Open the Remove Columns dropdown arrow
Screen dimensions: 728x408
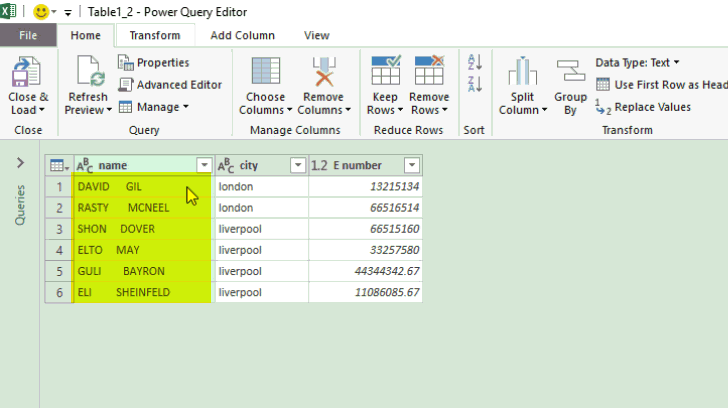pos(348,110)
